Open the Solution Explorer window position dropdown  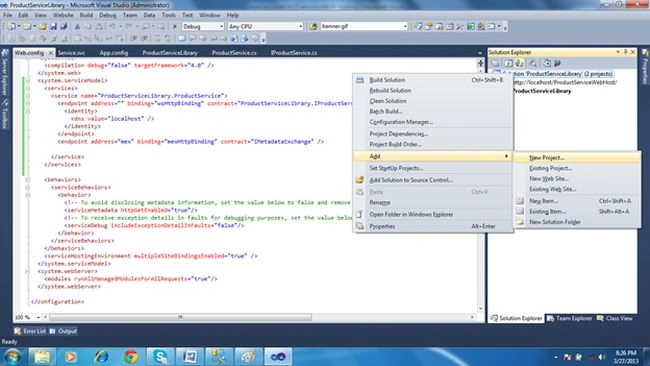coord(618,52)
